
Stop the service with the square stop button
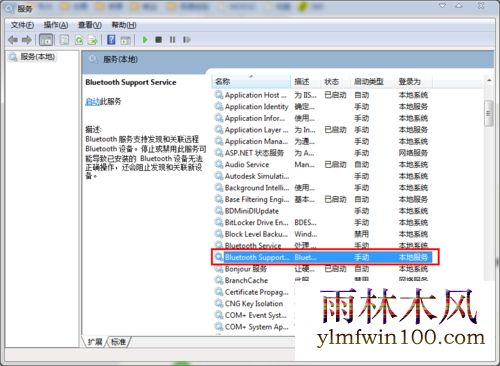(x=158, y=40)
